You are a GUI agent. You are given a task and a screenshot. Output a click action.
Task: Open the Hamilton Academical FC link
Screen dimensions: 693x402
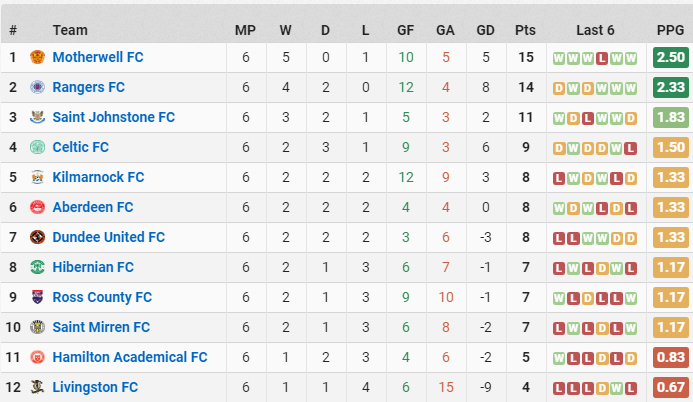pos(130,357)
